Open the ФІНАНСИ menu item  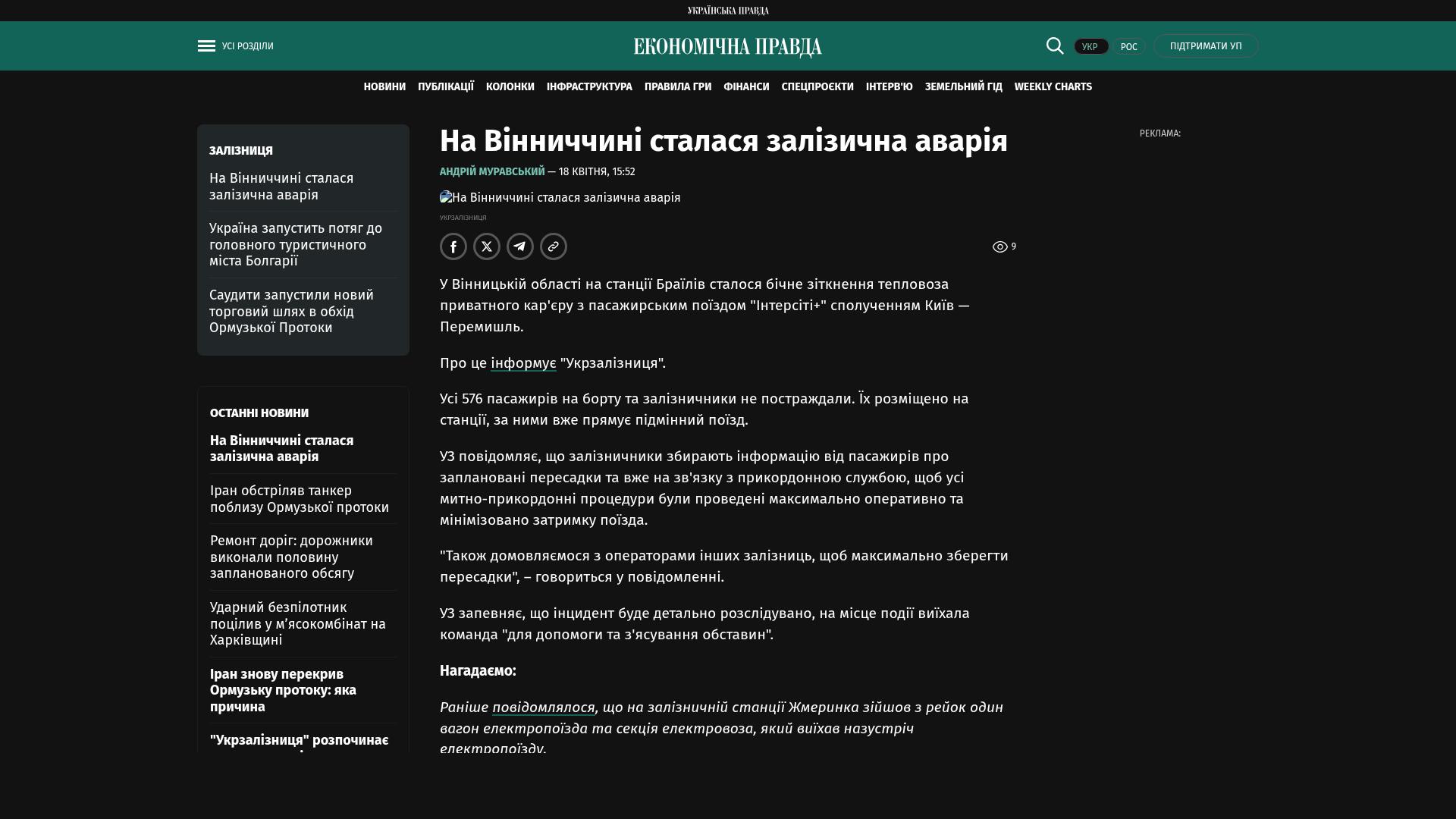[746, 87]
